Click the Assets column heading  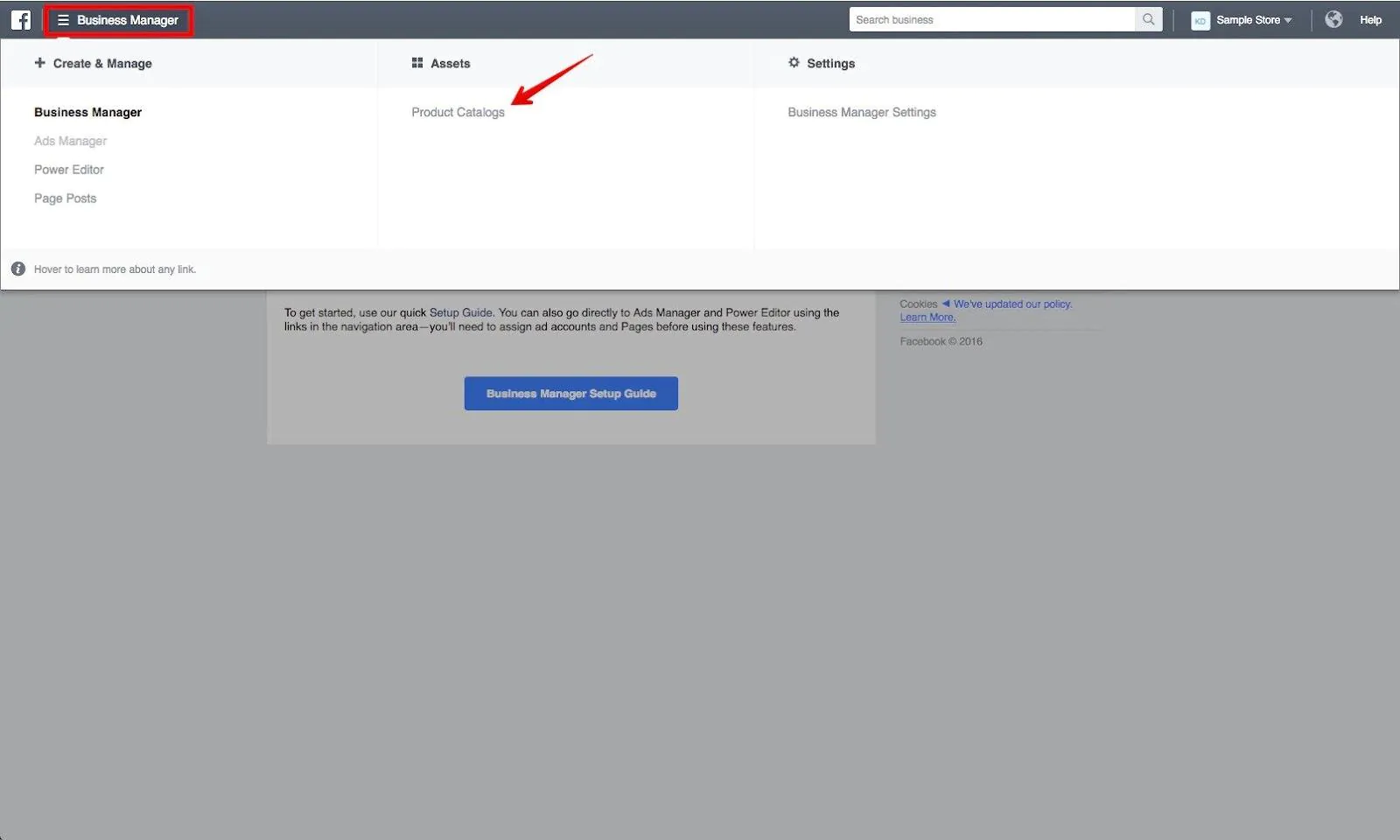click(450, 63)
